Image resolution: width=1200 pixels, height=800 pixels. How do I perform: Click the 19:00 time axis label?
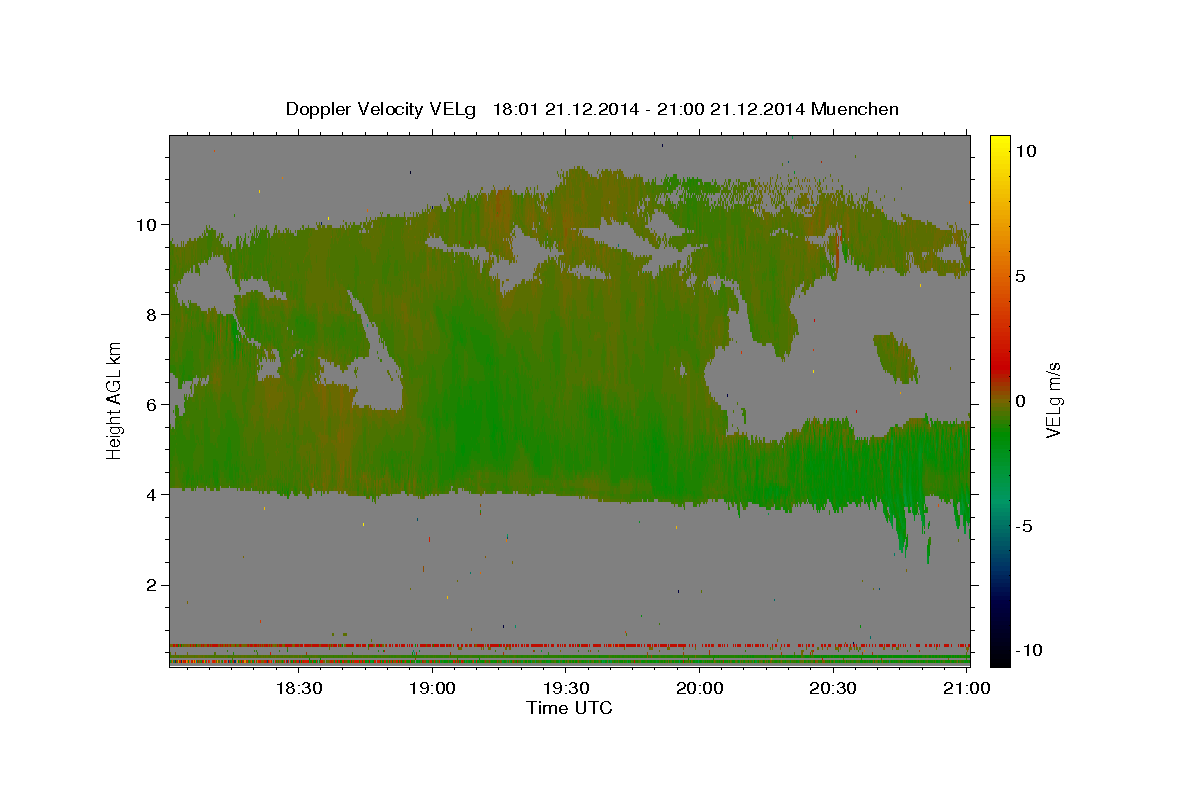(432, 688)
